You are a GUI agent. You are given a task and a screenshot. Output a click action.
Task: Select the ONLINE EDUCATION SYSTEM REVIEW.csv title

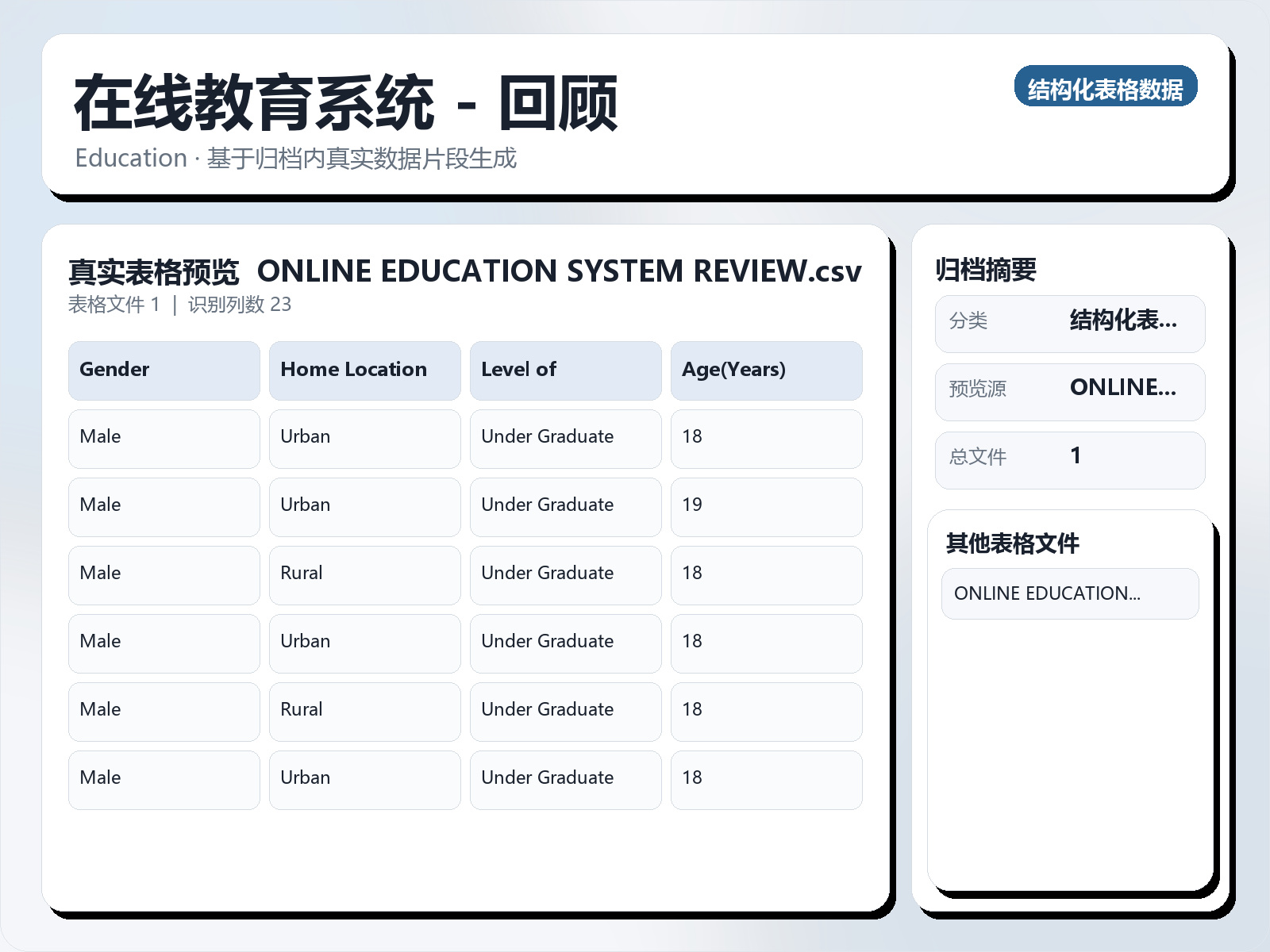coord(560,271)
